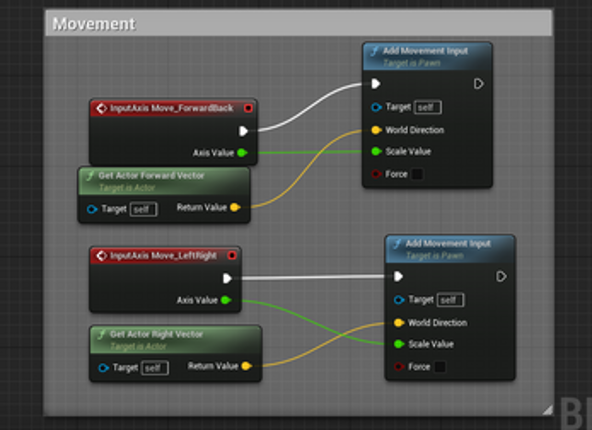Image resolution: width=592 pixels, height=430 pixels.
Task: Click the yellow Return Value pin of Get Actor Forward Vector
Action: [235, 207]
